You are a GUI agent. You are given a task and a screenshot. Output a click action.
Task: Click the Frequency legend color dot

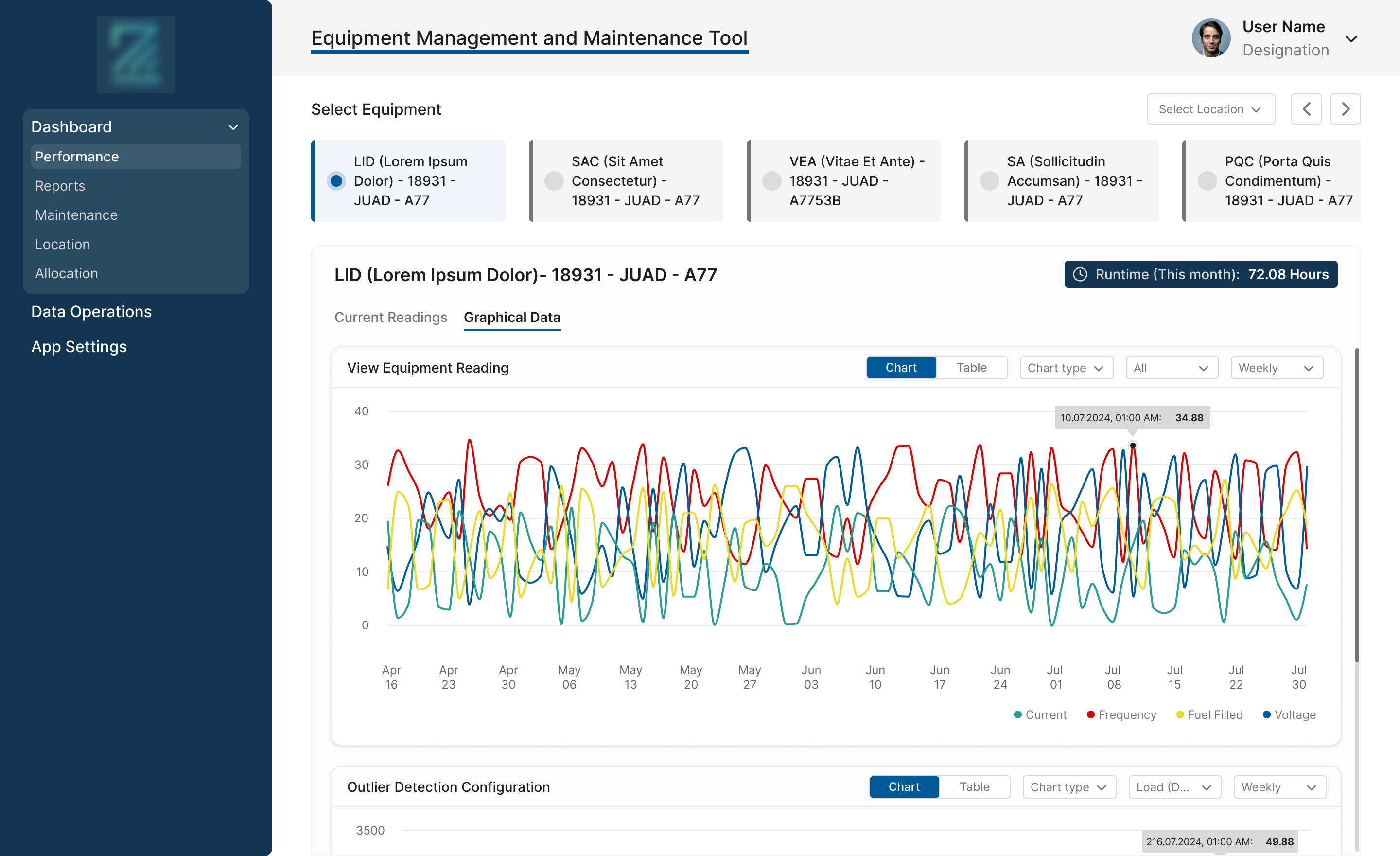tap(1090, 714)
